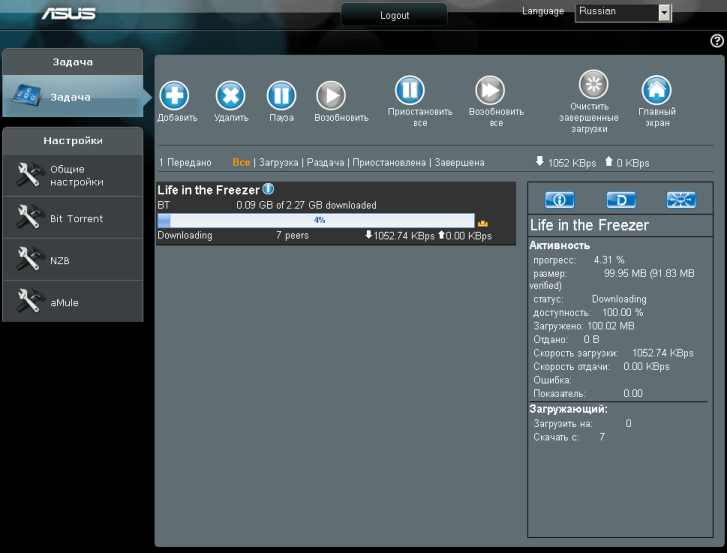Select the Life in the Freezer task title
This screenshot has width=727, height=553.
pos(208,190)
